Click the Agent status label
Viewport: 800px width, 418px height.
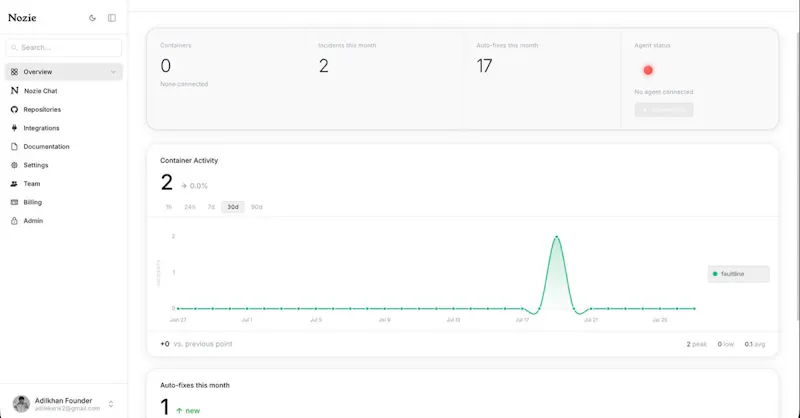[653, 45]
